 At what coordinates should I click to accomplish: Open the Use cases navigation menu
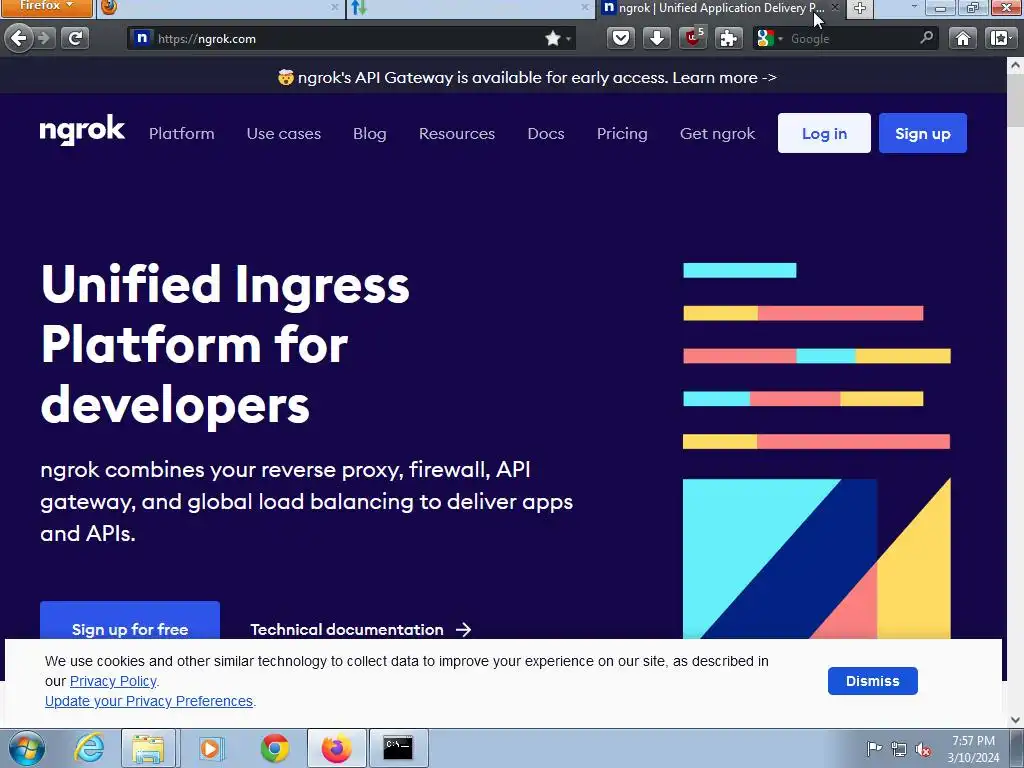coord(283,133)
